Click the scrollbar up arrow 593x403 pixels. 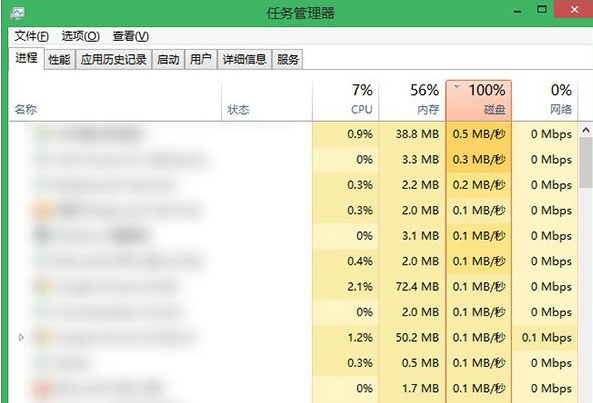click(586, 130)
